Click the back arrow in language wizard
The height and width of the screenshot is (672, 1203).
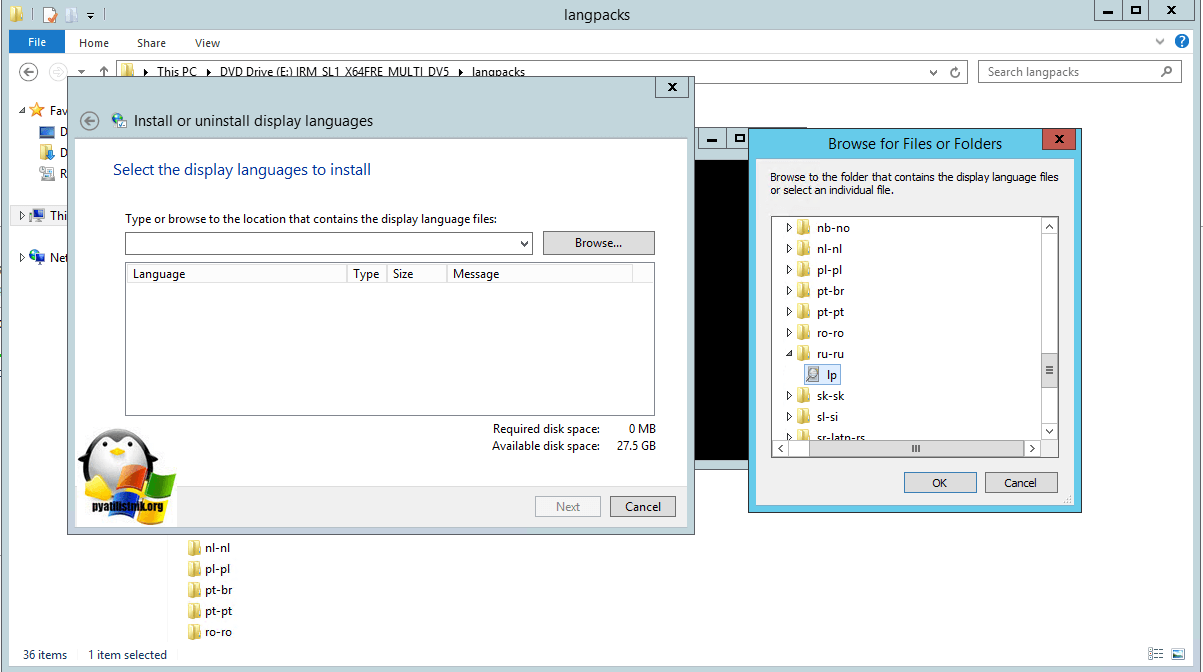pyautogui.click(x=90, y=121)
